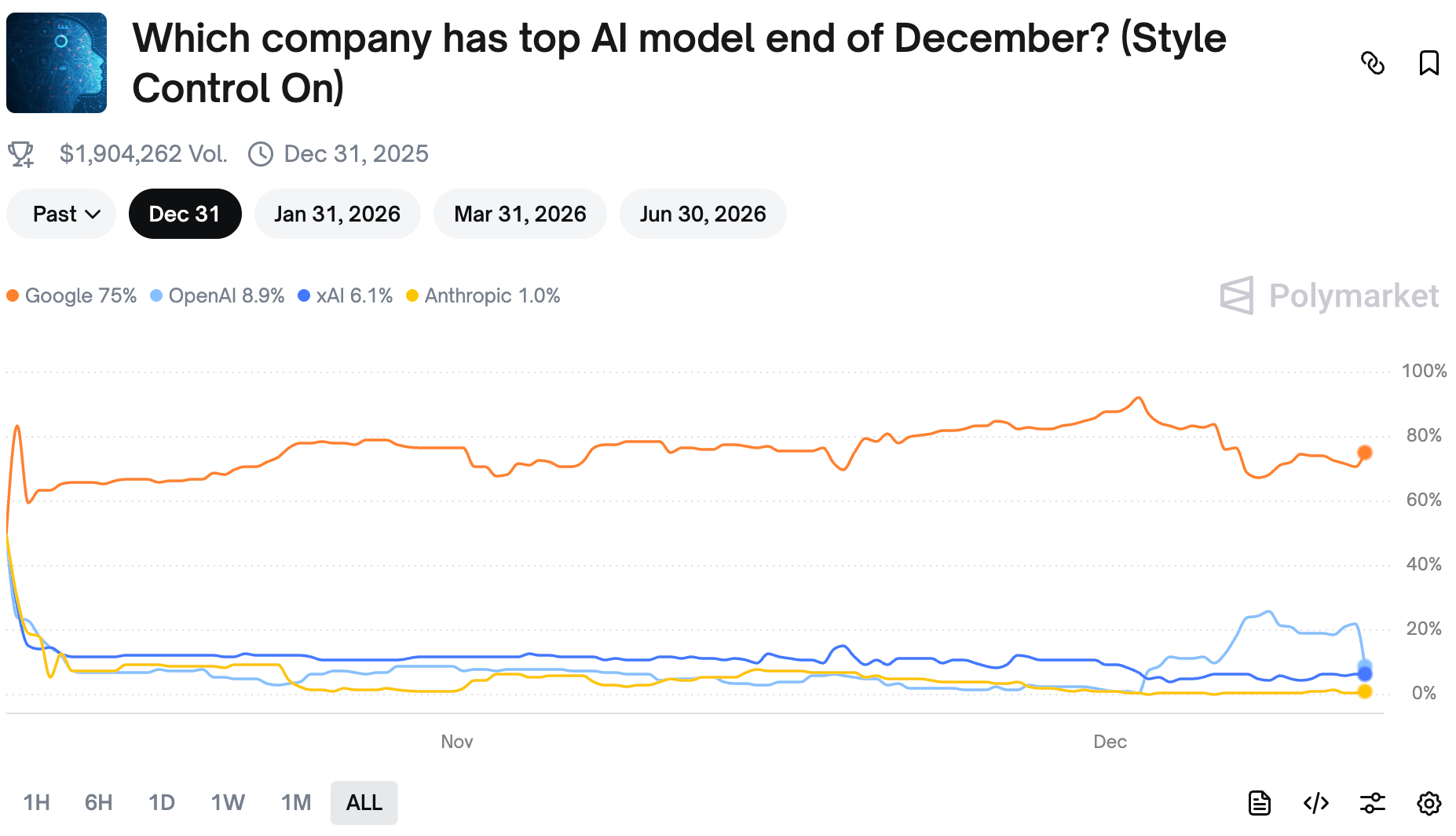Image resolution: width=1456 pixels, height=836 pixels.
Task: Click the orange Google legend dot
Action: 13,296
